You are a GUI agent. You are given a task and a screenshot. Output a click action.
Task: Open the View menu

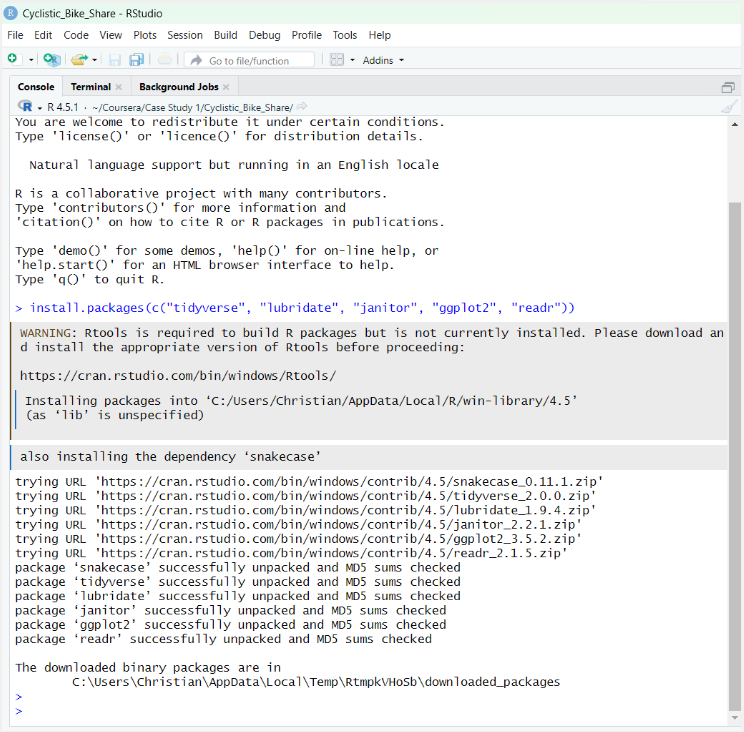click(111, 35)
